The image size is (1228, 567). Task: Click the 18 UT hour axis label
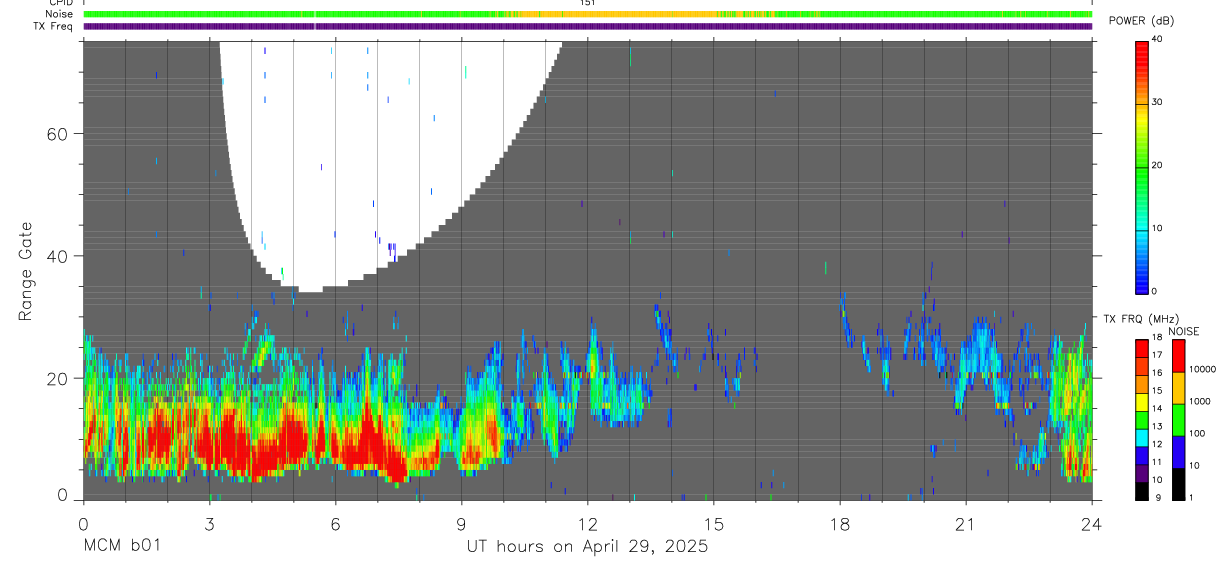point(840,524)
